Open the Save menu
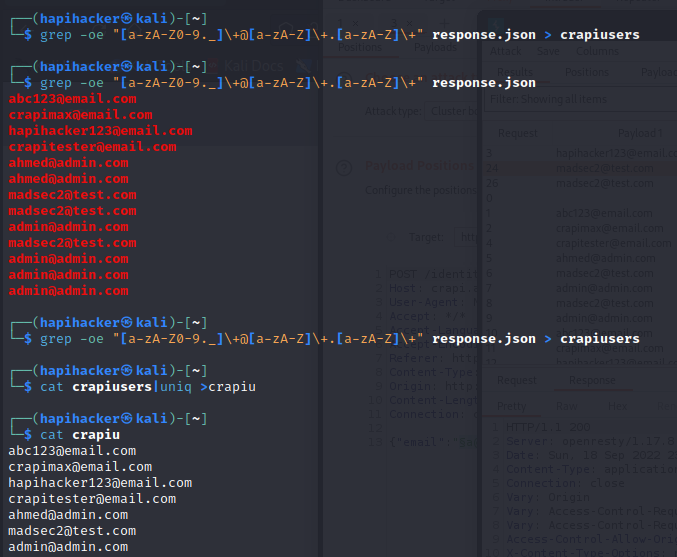Viewport: 677px width, 557px height. click(x=548, y=49)
